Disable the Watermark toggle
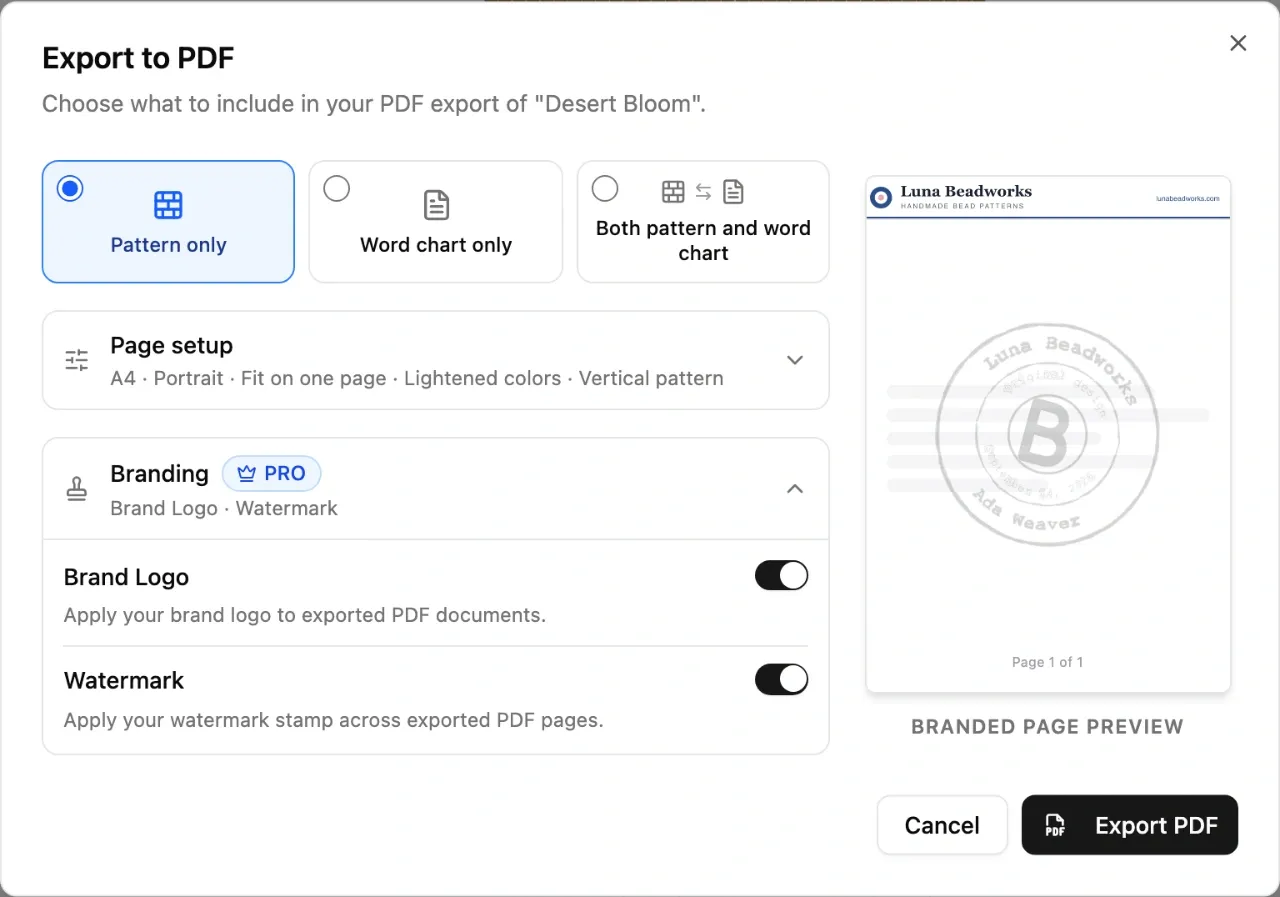This screenshot has height=897, width=1280. 781,680
